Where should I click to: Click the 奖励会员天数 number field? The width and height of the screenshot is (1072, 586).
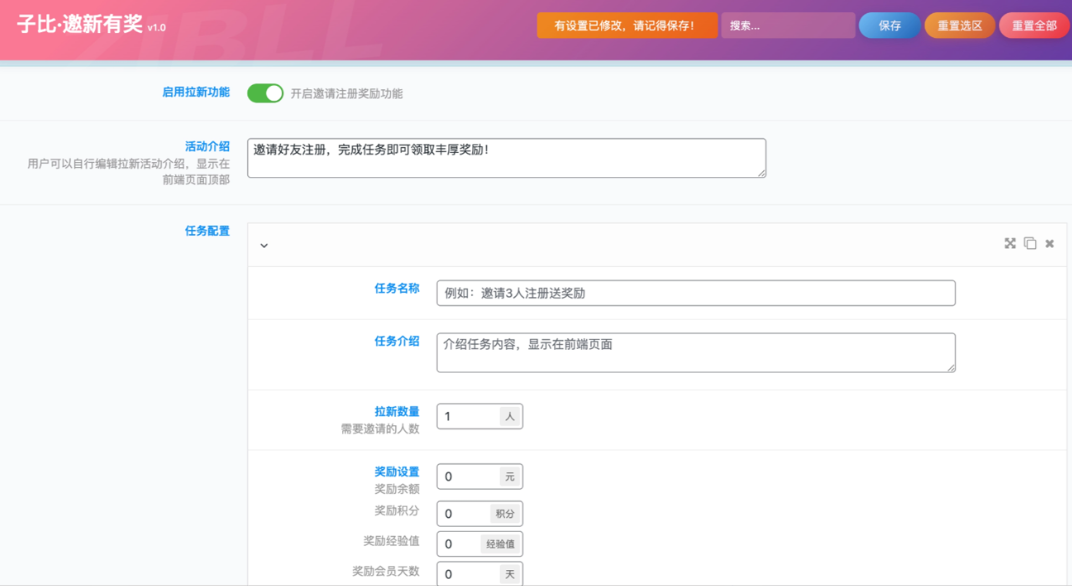pyautogui.click(x=468, y=574)
